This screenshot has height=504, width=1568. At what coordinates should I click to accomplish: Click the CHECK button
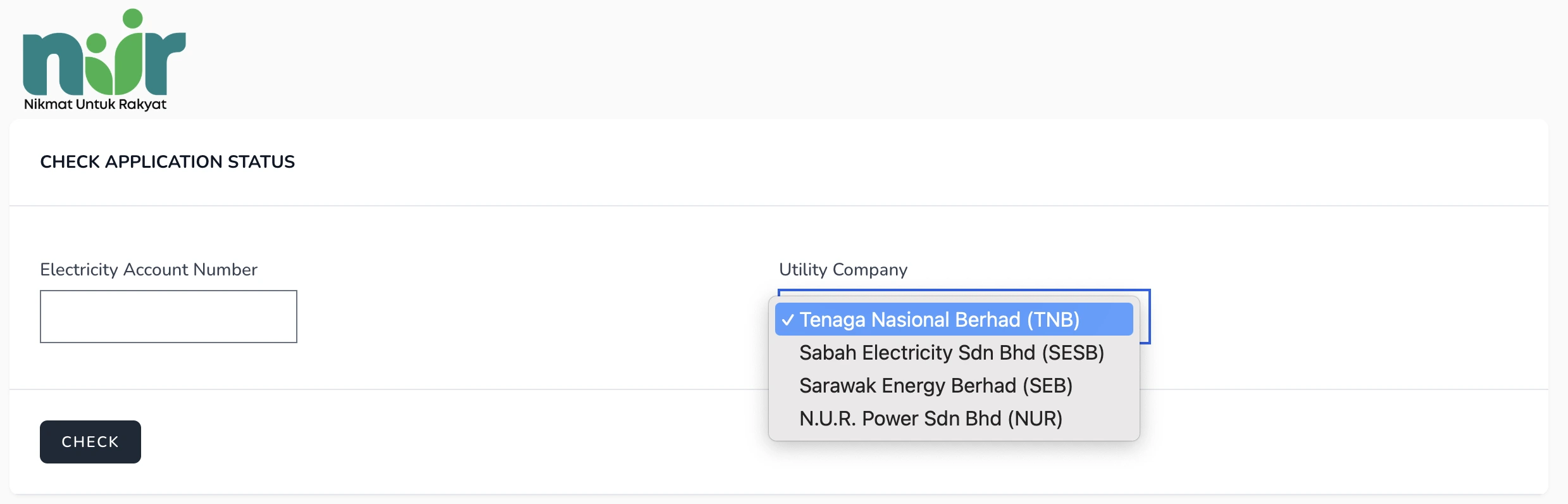pos(90,442)
